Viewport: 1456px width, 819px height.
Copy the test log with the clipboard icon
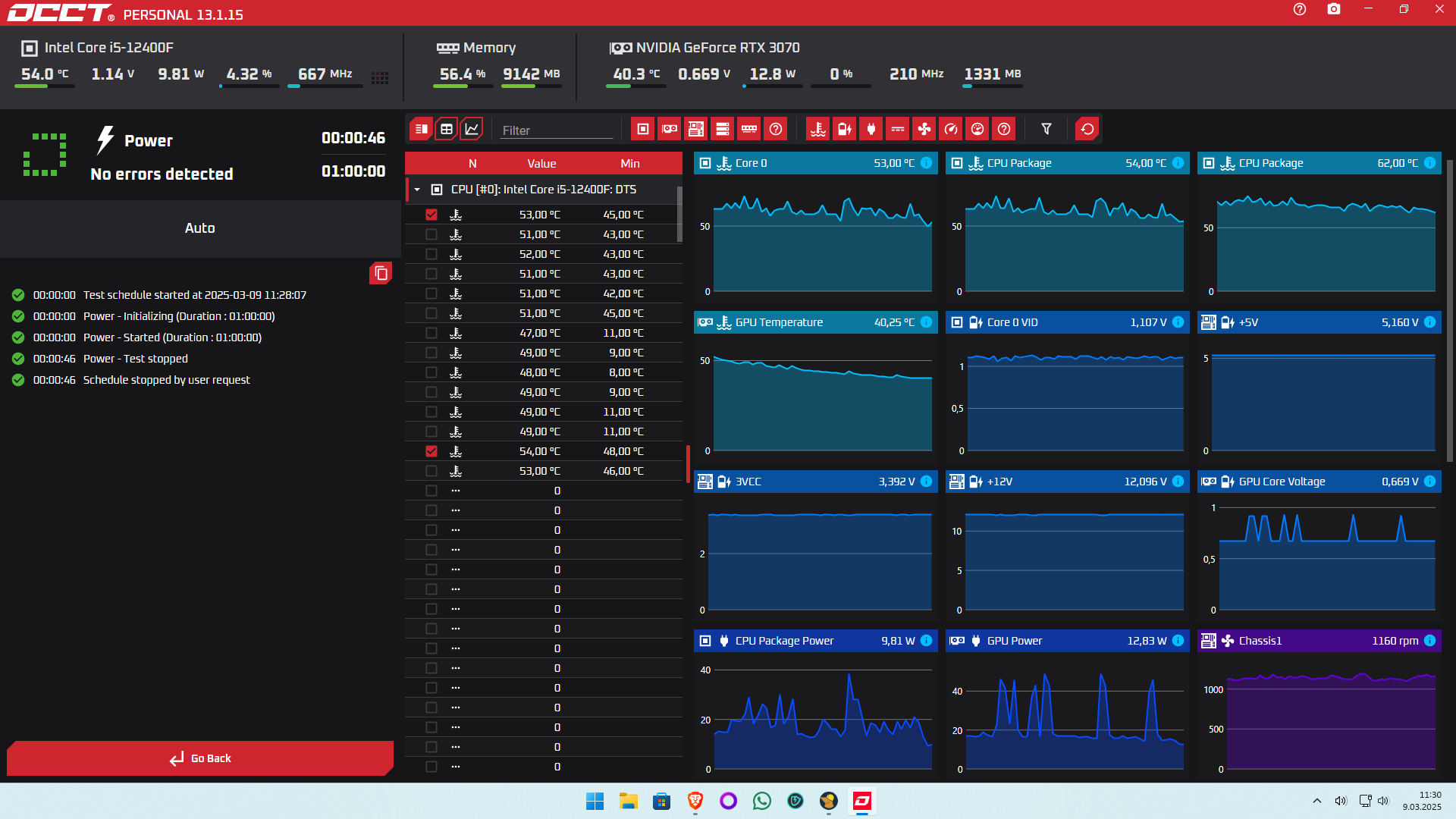click(x=381, y=273)
